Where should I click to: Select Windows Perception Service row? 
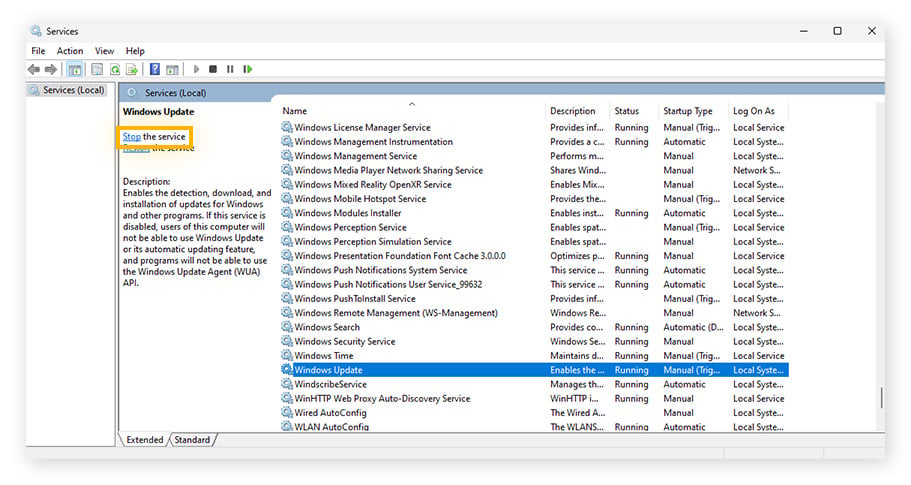click(534, 227)
